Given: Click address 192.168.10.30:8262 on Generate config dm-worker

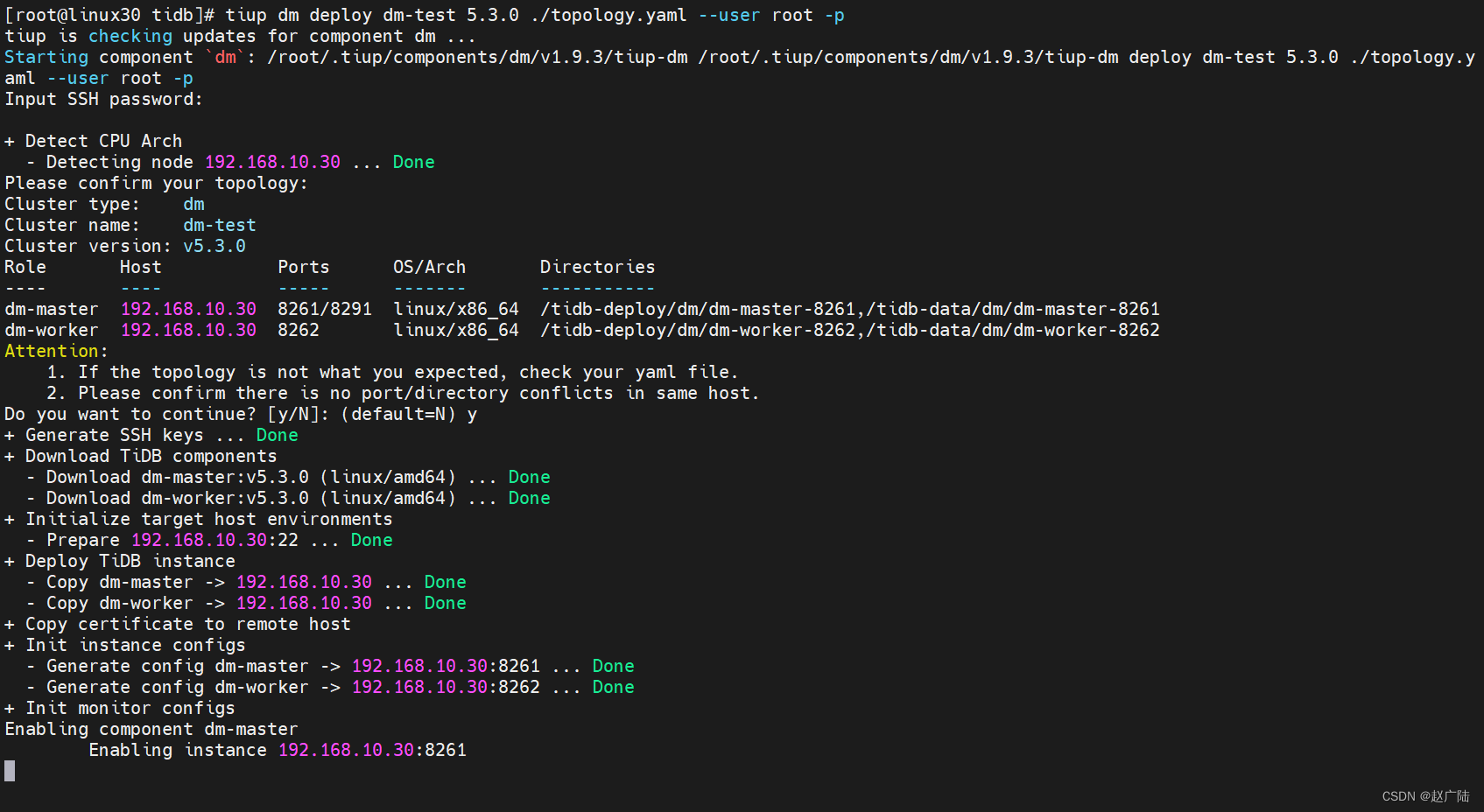Looking at the screenshot, I should click(x=446, y=687).
